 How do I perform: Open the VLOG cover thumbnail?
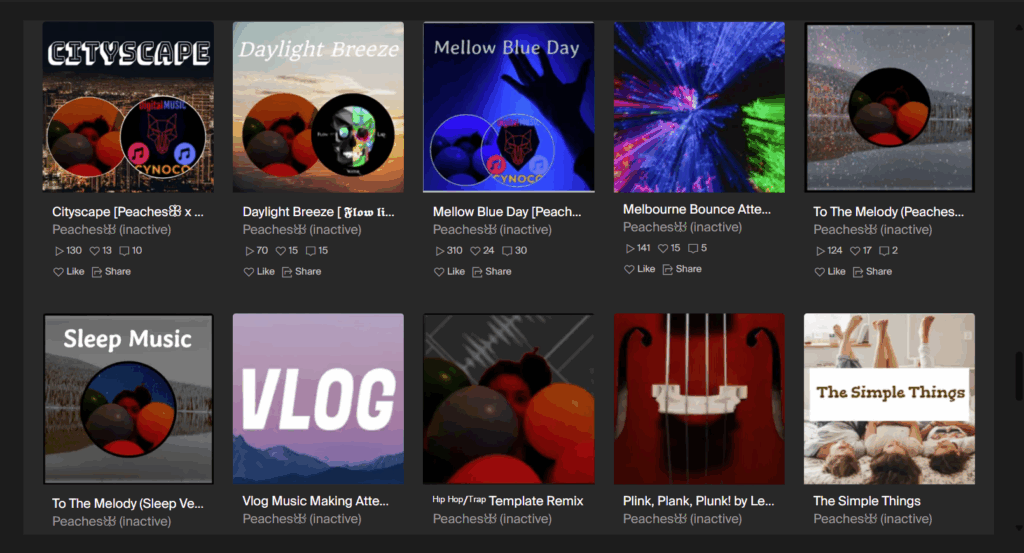point(318,399)
